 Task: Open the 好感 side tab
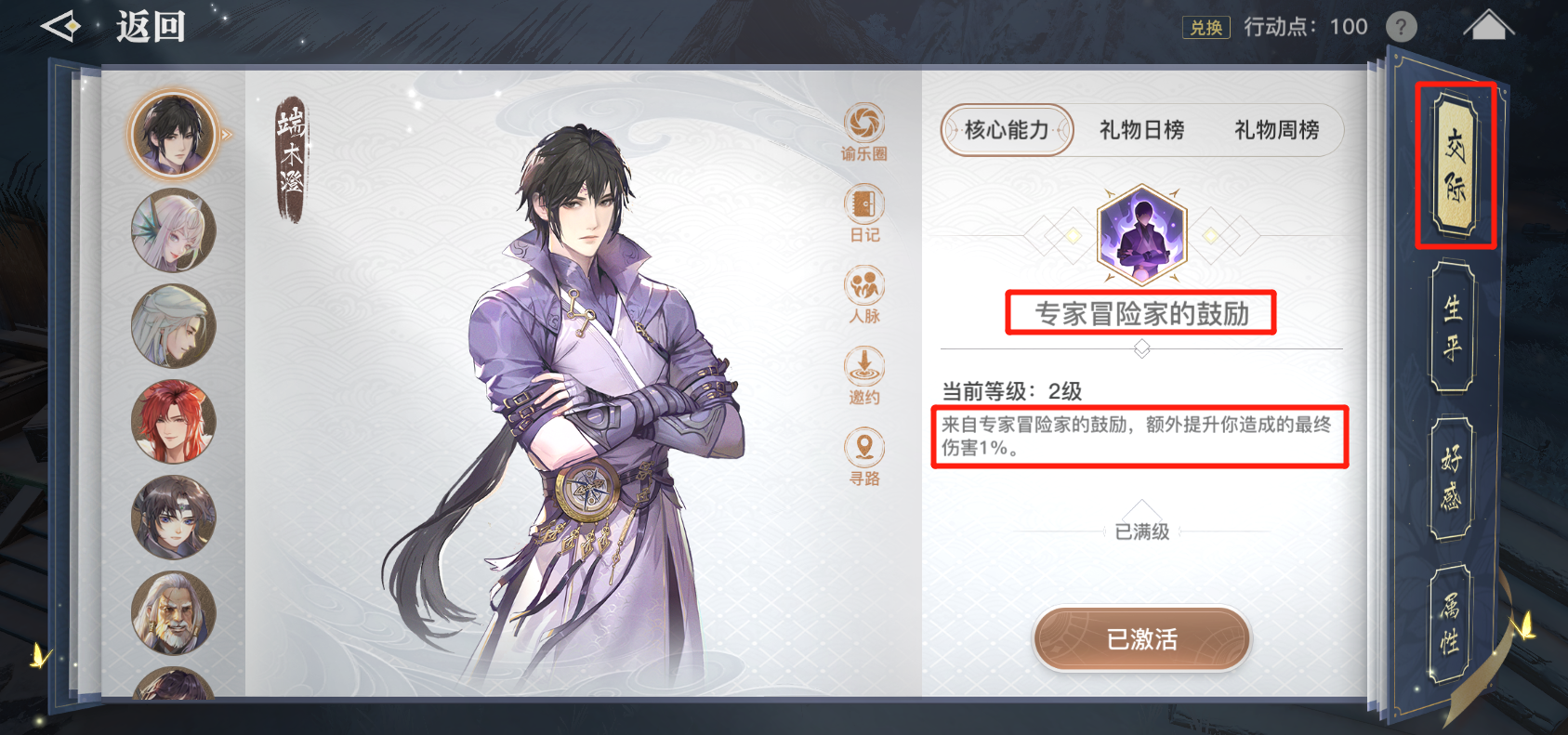tap(1452, 478)
